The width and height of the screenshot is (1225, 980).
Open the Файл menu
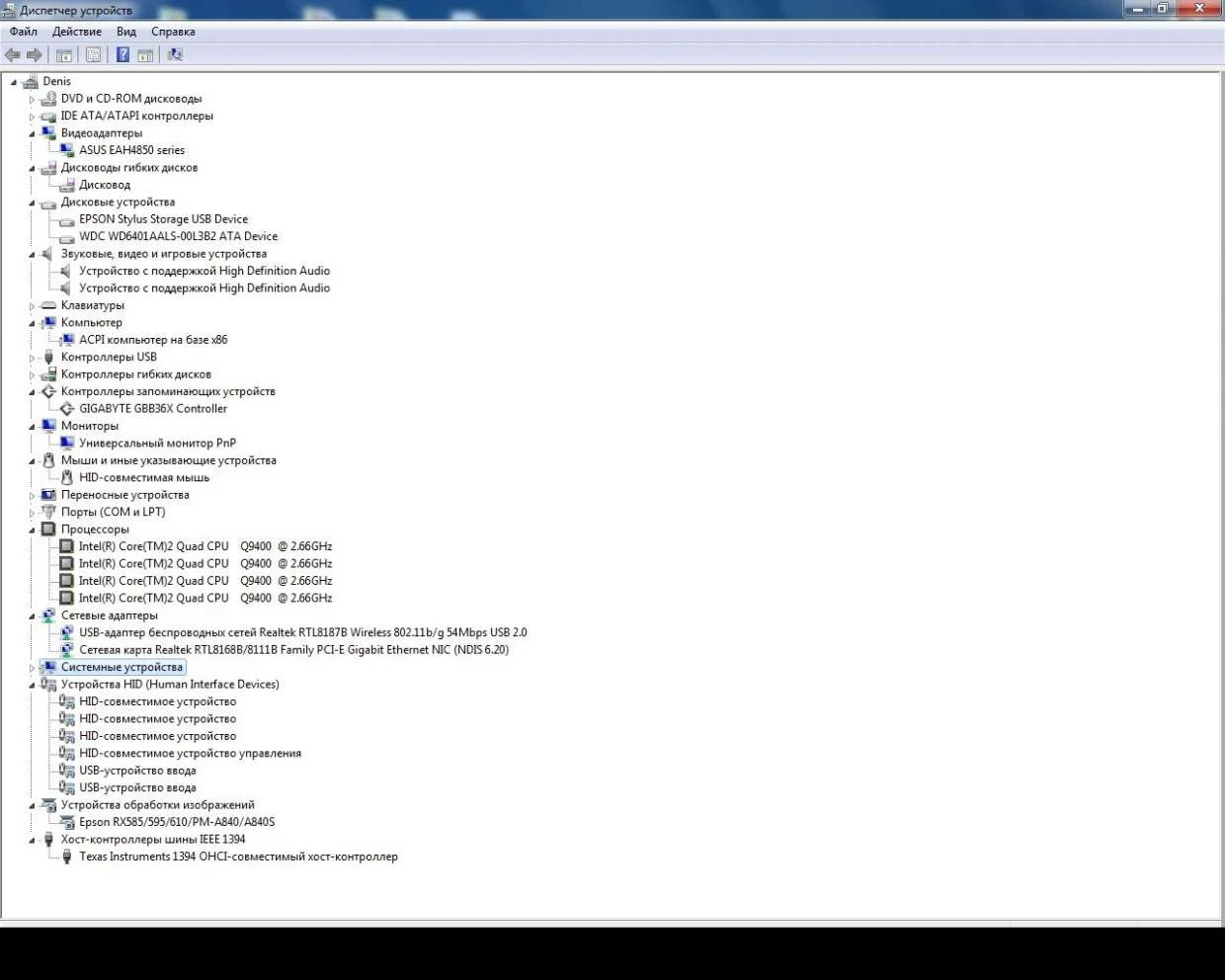point(24,32)
